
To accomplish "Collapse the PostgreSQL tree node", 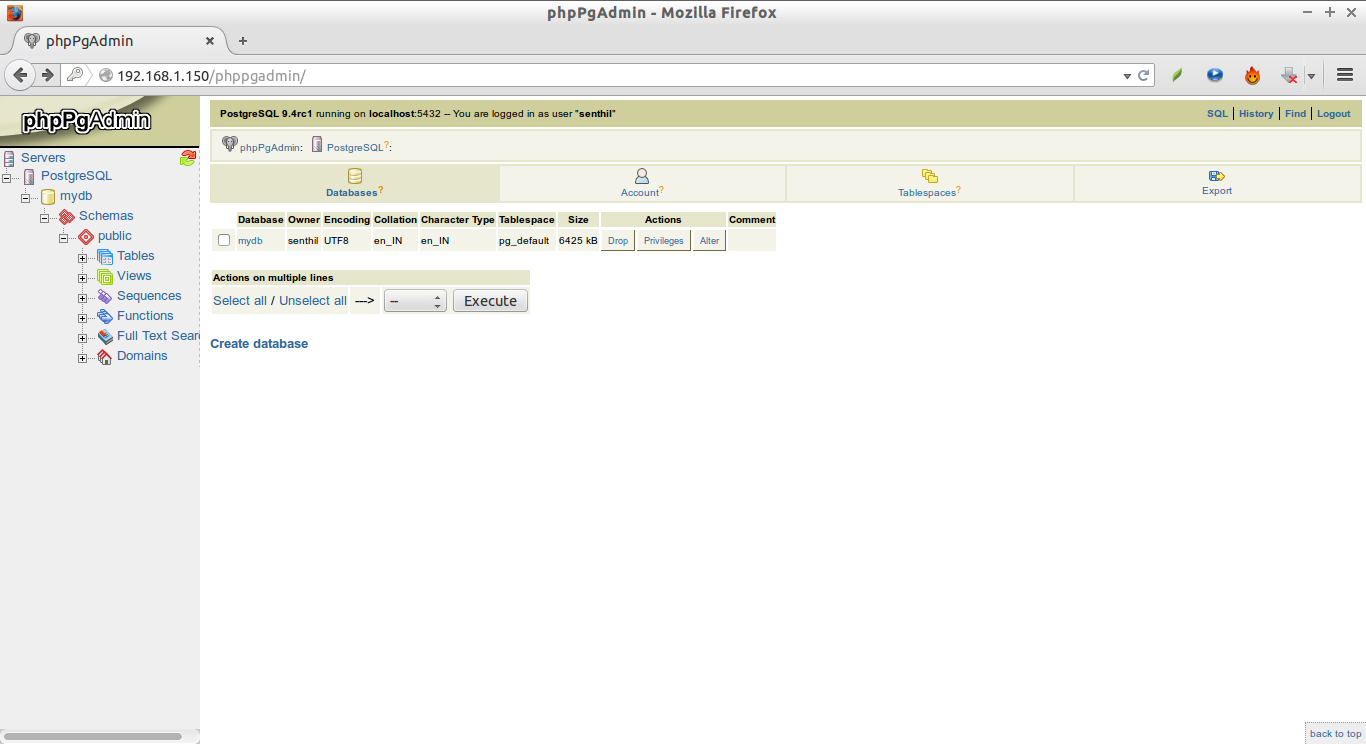I will tap(7, 177).
